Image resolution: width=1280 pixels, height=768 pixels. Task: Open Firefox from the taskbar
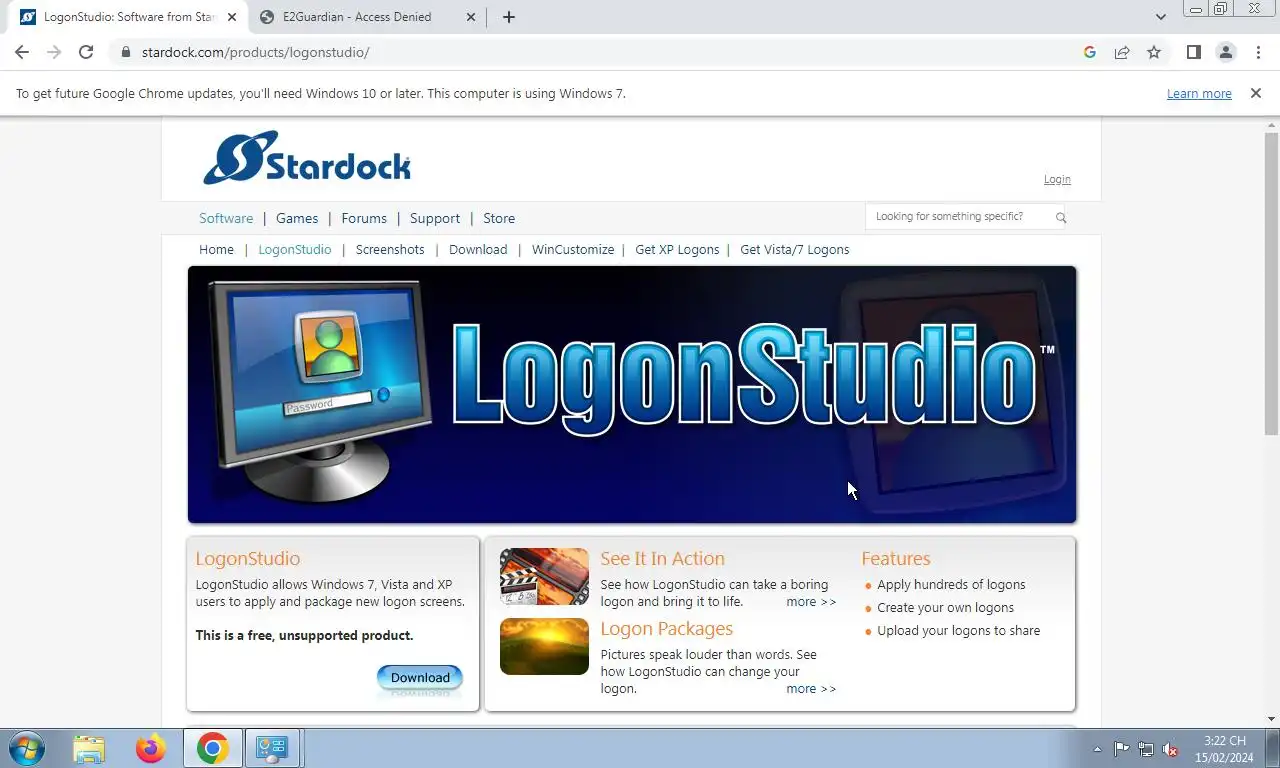pos(151,748)
